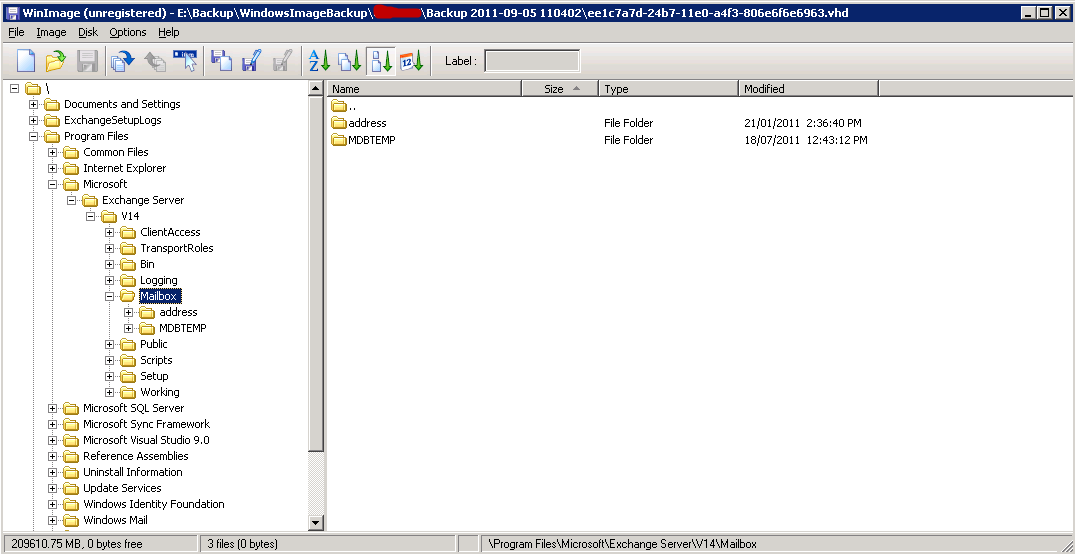
Task: Sort files by size icon
Action: [x=381, y=61]
